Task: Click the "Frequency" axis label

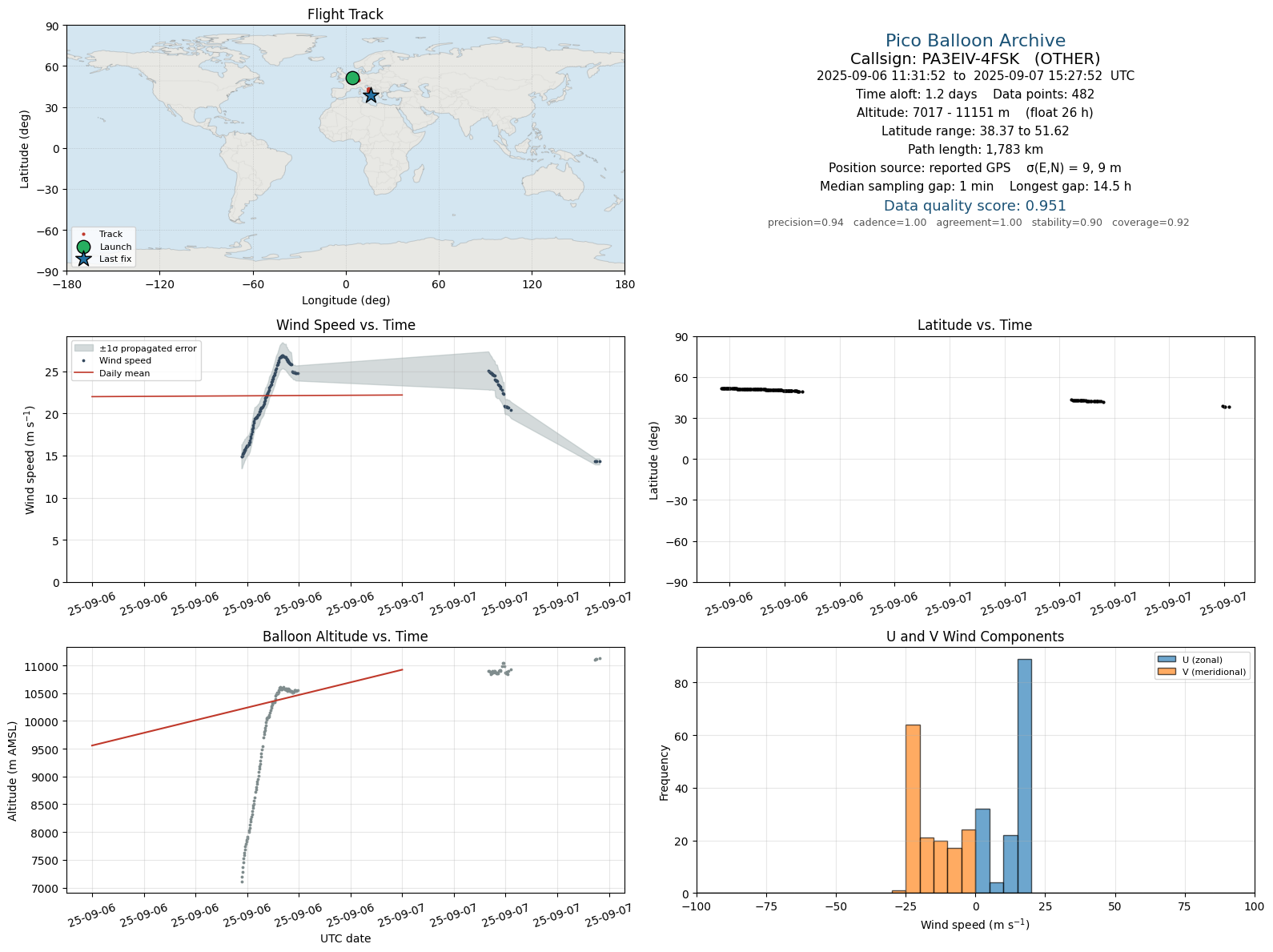Action: coord(664,773)
